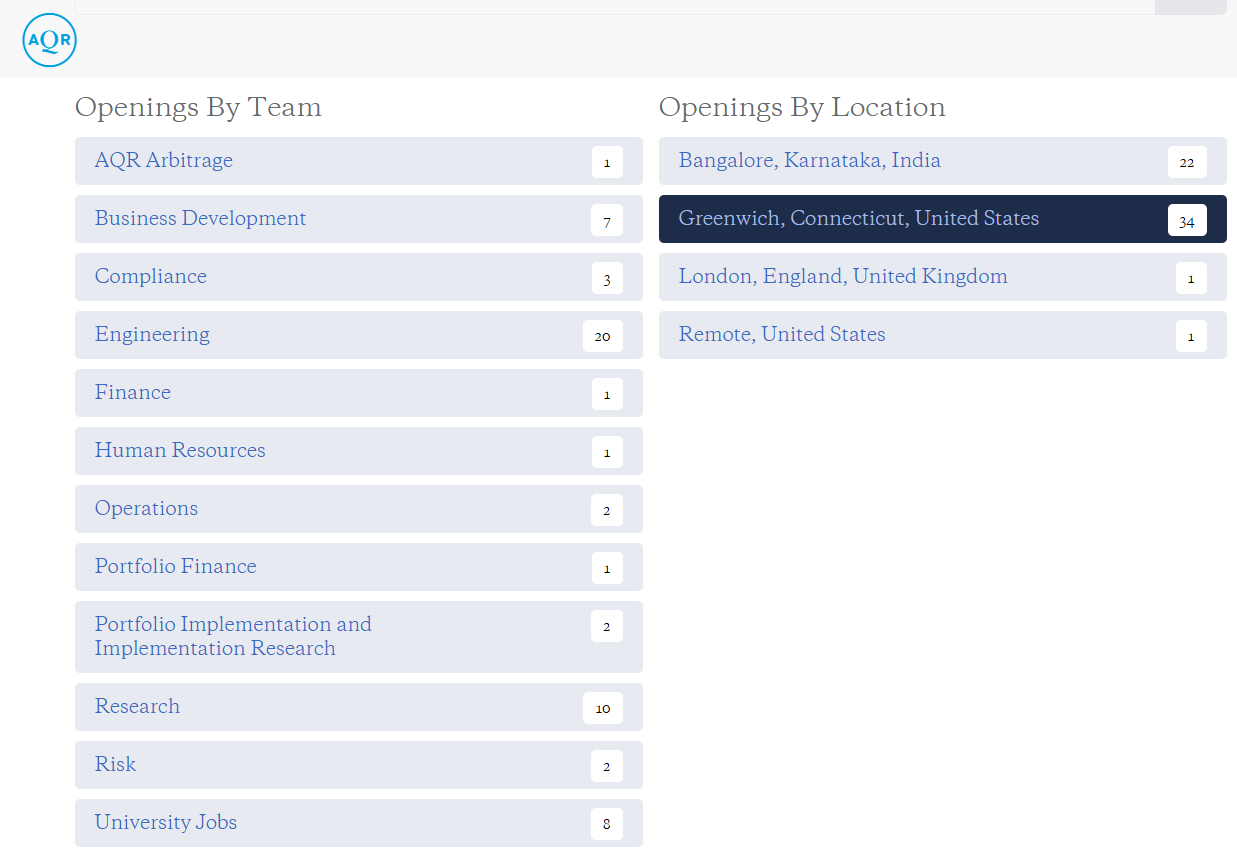Click the AQR logo icon
The height and width of the screenshot is (852, 1237).
tap(49, 40)
